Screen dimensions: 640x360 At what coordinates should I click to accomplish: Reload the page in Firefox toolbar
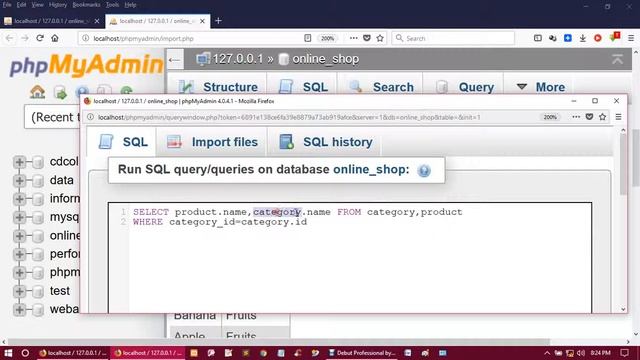40,38
